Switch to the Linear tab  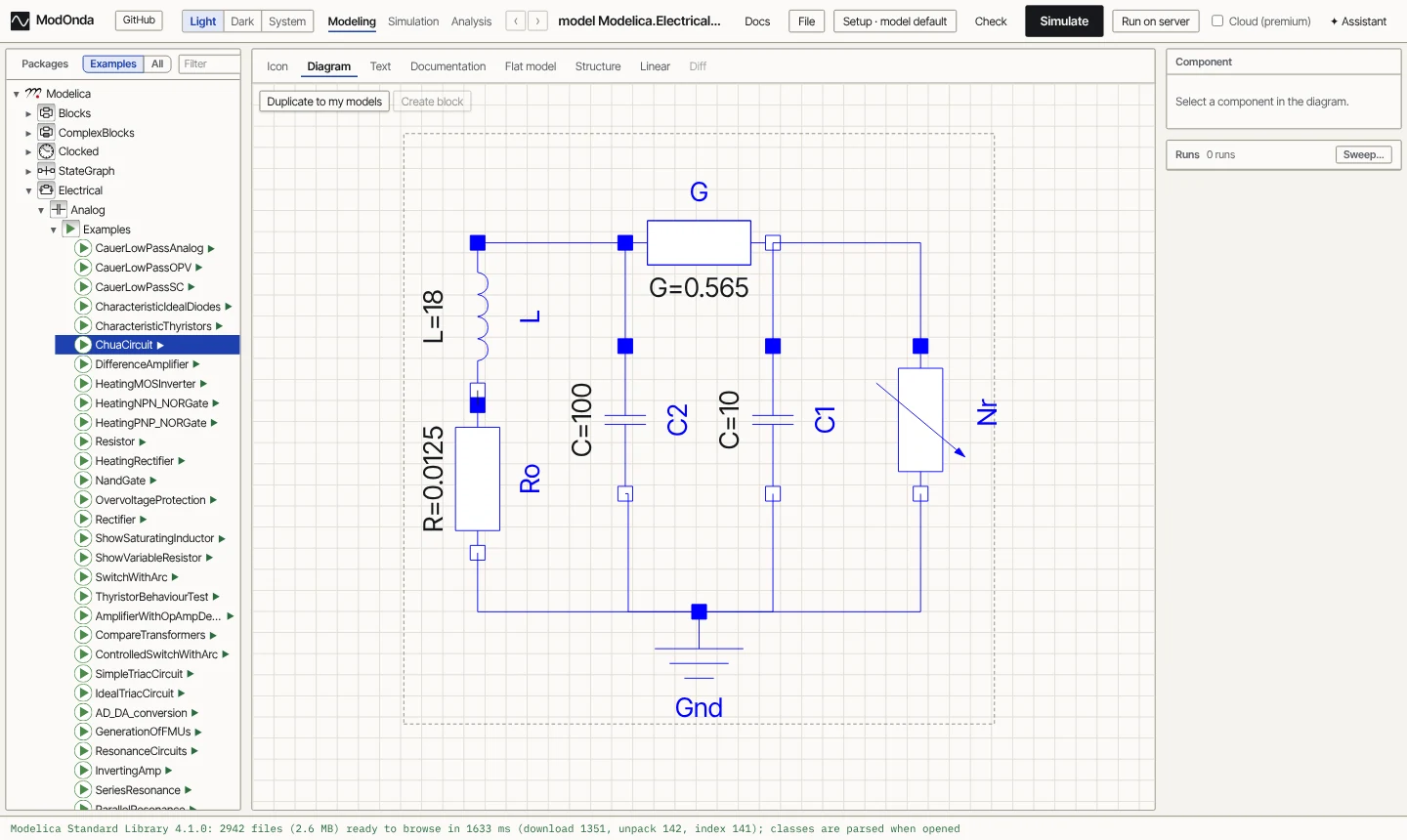click(x=655, y=66)
